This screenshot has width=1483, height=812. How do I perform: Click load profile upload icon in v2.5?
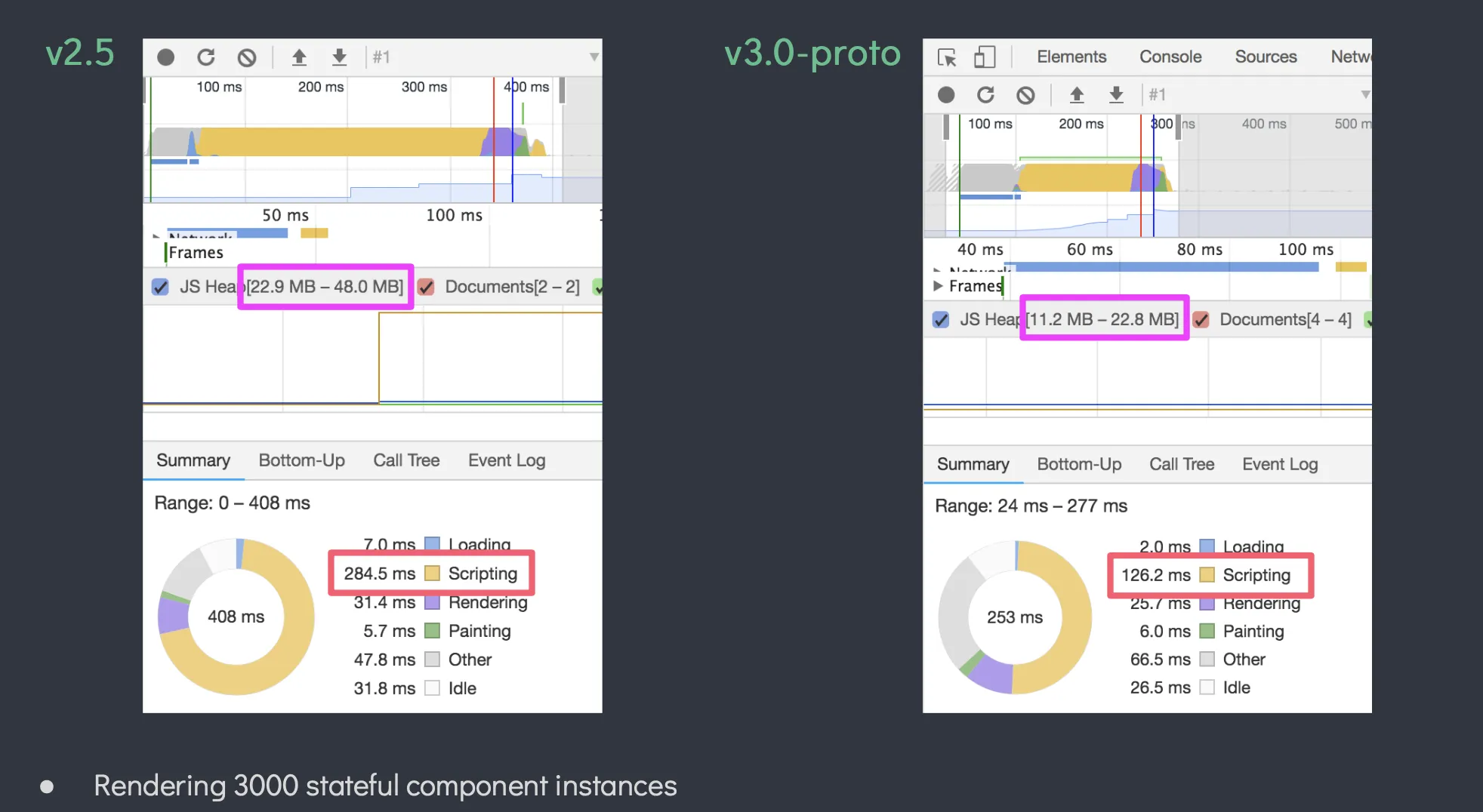[299, 57]
